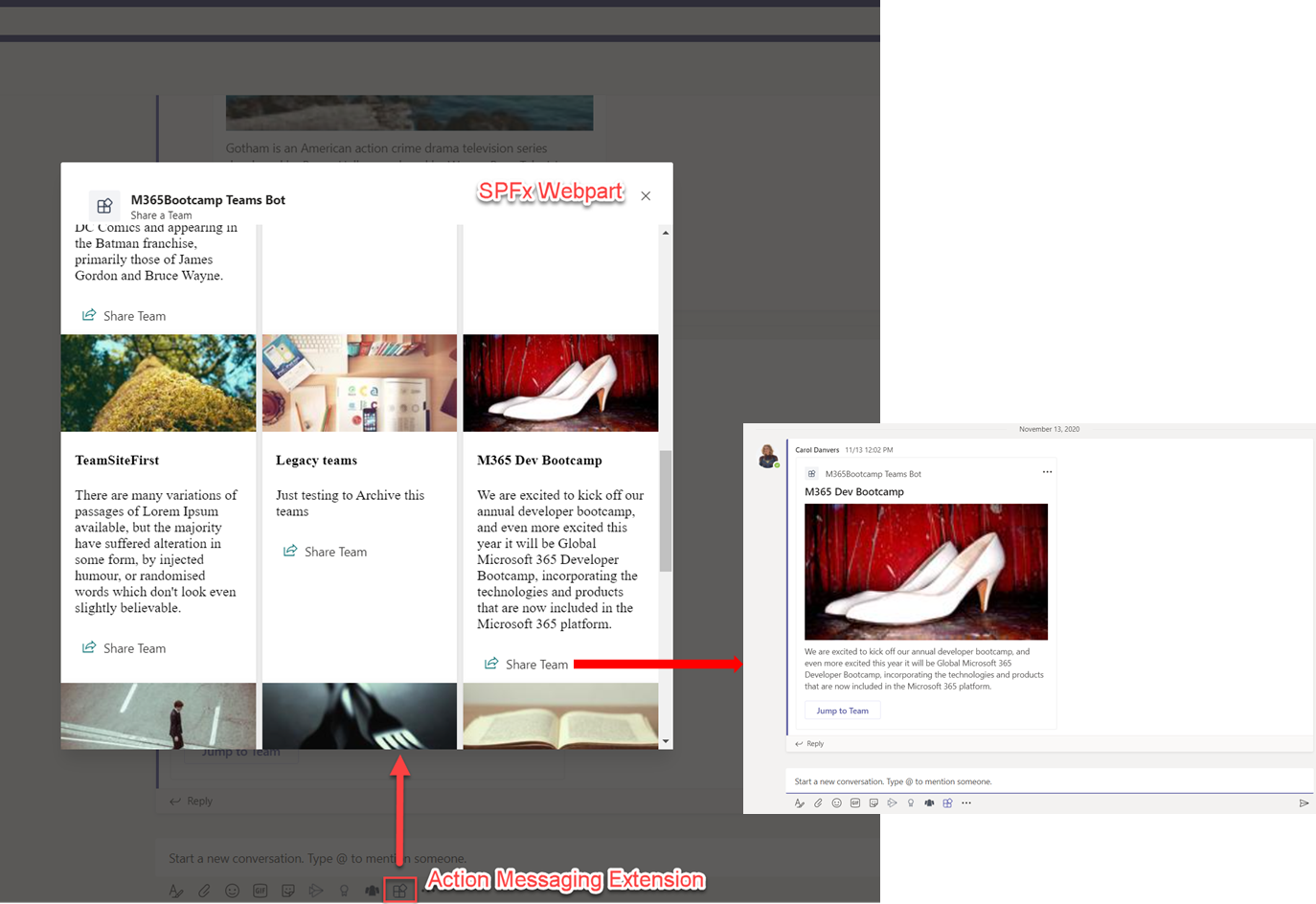Open Emoji picker in dimmed background toolbar
The image size is (1316, 904).
coord(232,891)
